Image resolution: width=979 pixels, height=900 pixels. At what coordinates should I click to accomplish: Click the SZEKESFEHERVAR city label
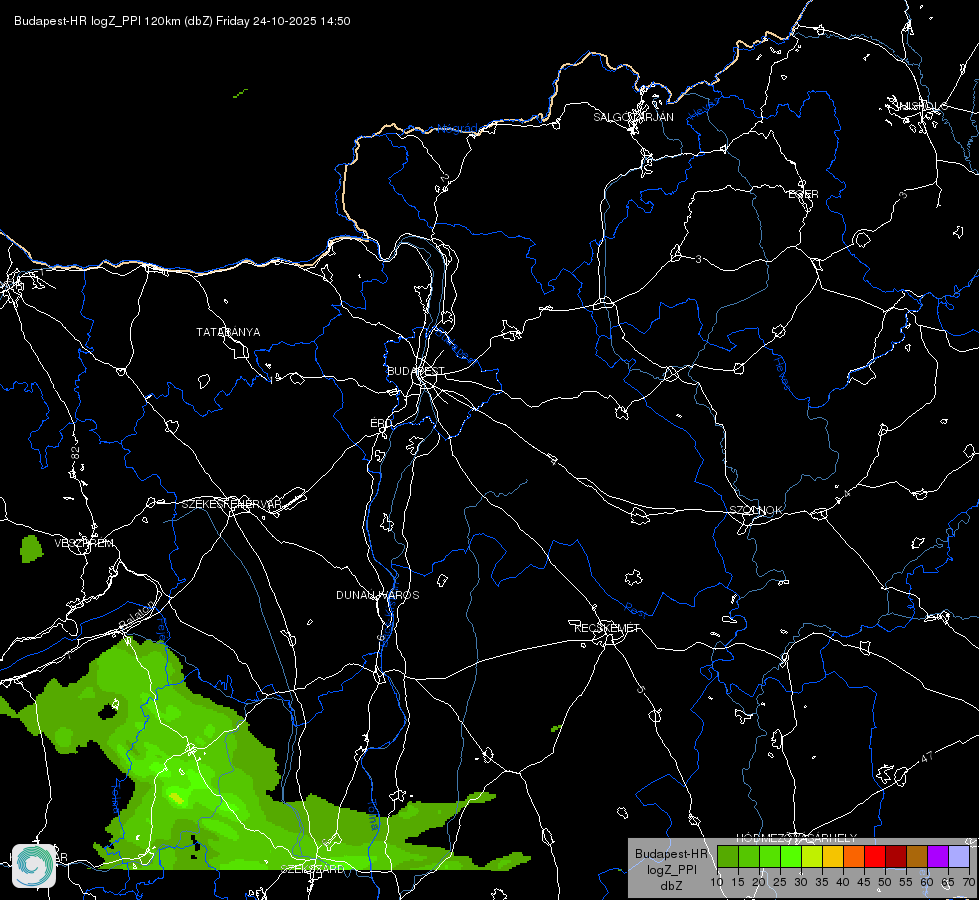click(231, 504)
